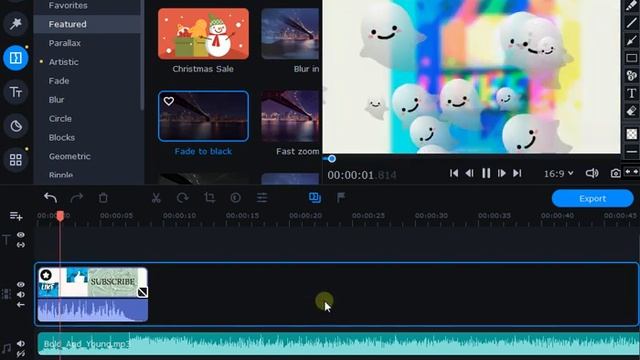Open the Transitions tab in sidebar
The image size is (640, 360).
tap(16, 58)
